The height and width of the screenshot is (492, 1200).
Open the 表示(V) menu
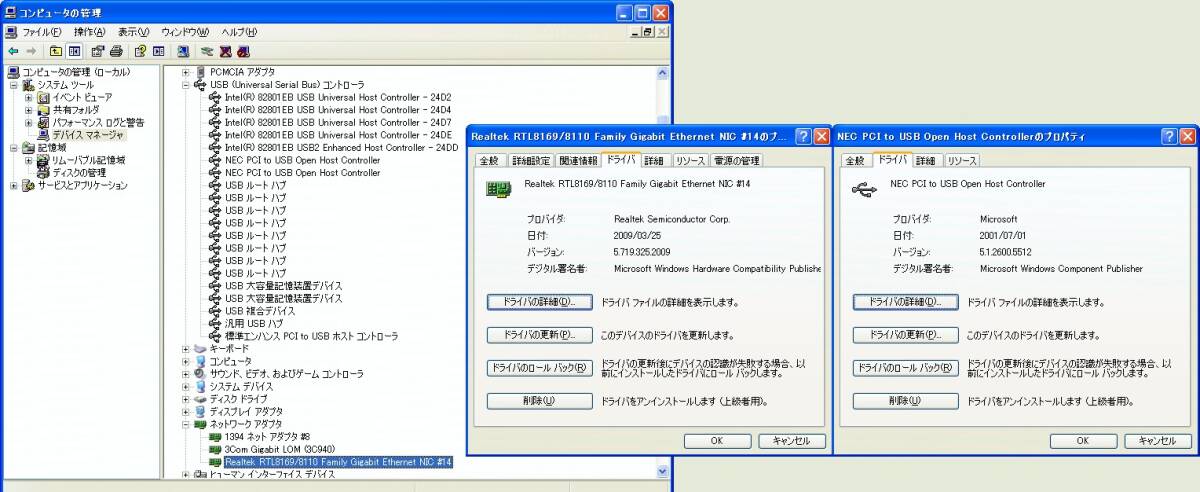click(134, 32)
